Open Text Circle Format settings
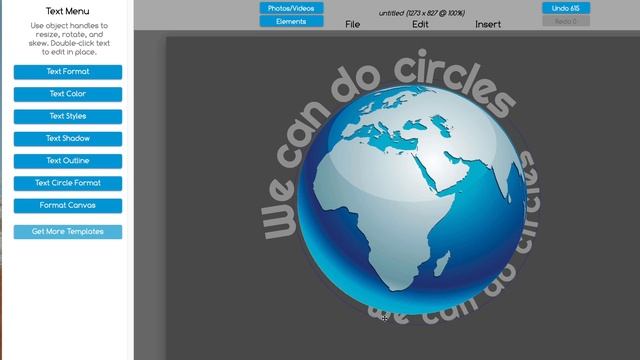640x360 pixels. (68, 183)
